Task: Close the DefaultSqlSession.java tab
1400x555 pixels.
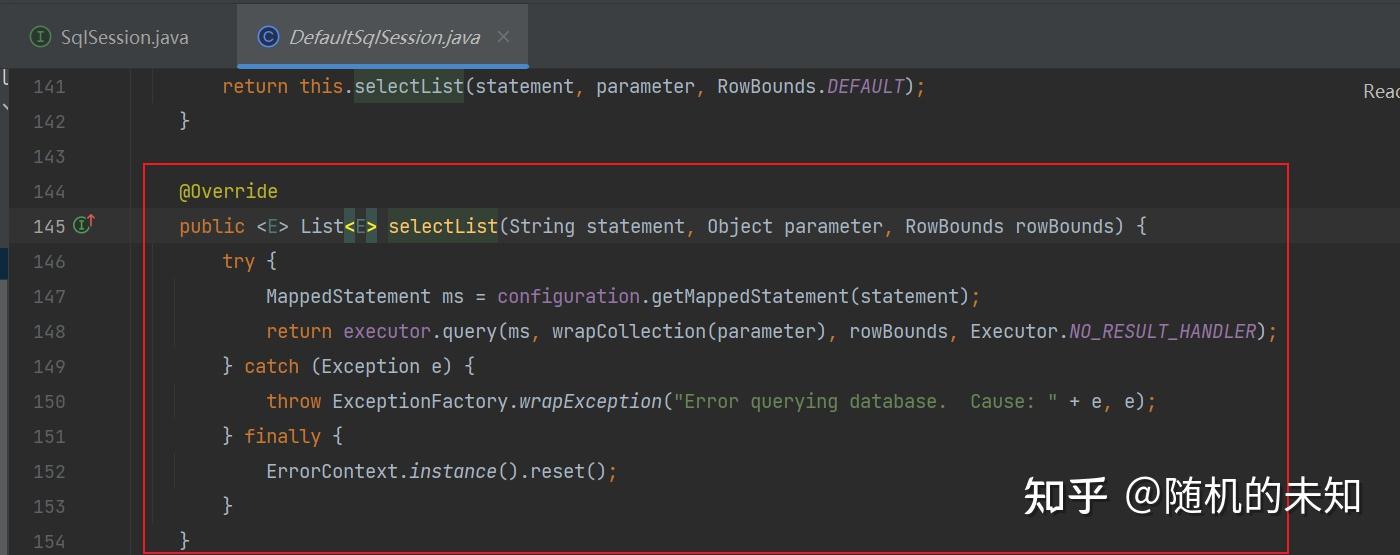Action: point(503,37)
